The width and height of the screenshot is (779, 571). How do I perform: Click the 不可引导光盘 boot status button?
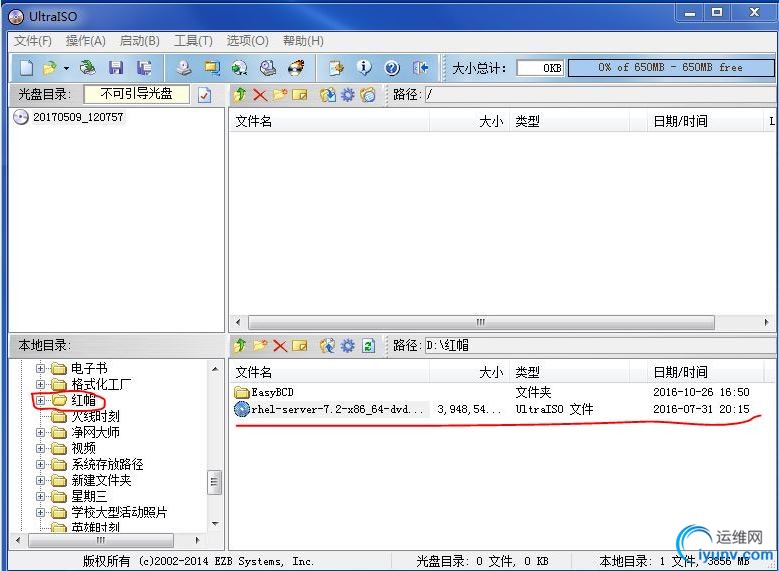137,94
